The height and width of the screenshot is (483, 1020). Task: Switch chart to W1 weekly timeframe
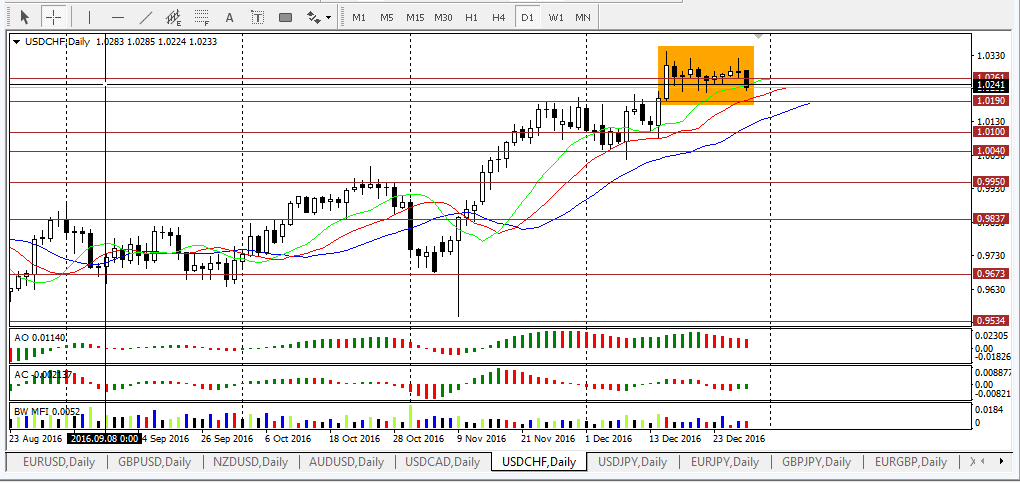pos(556,18)
